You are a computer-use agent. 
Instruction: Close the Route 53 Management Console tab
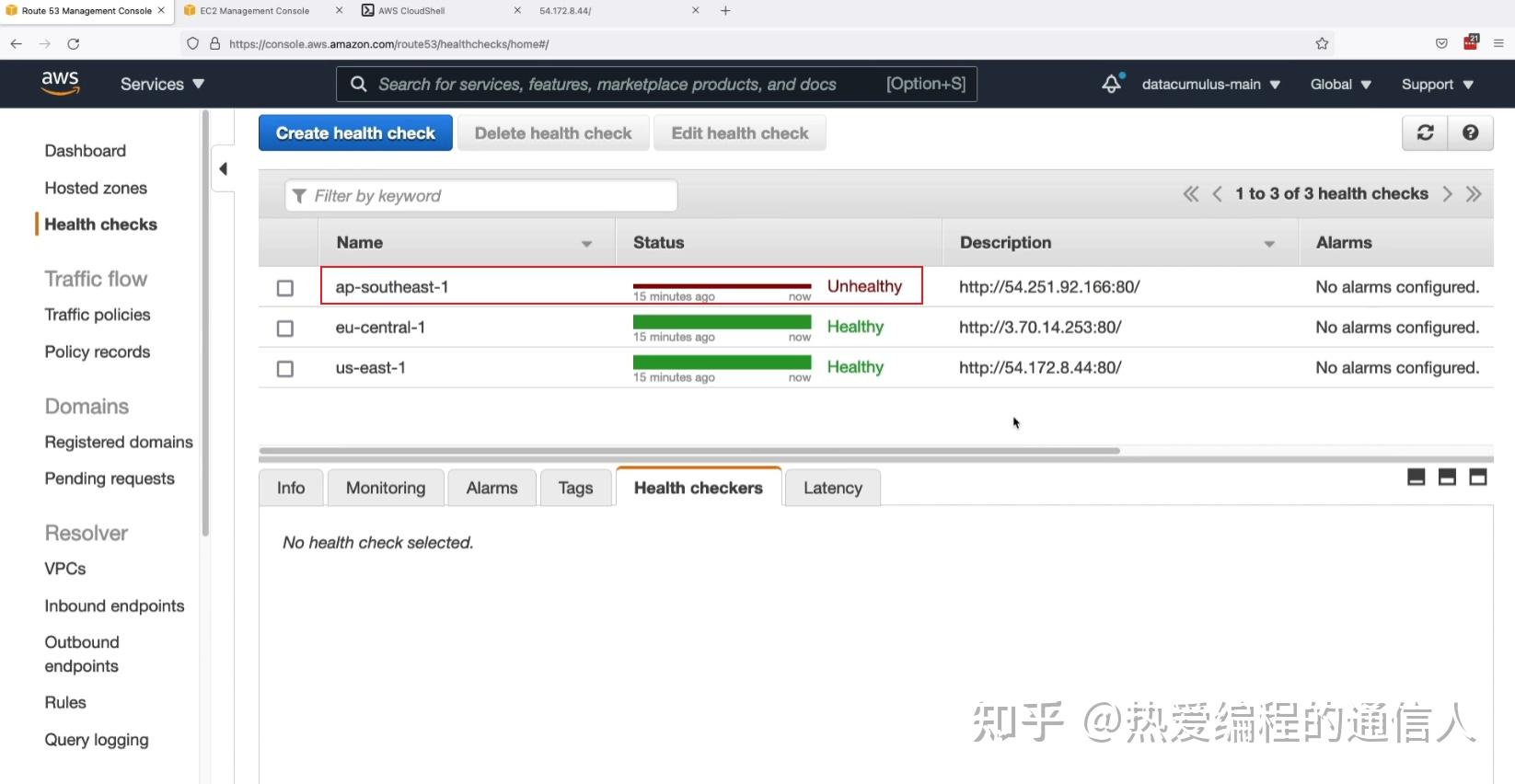click(161, 10)
